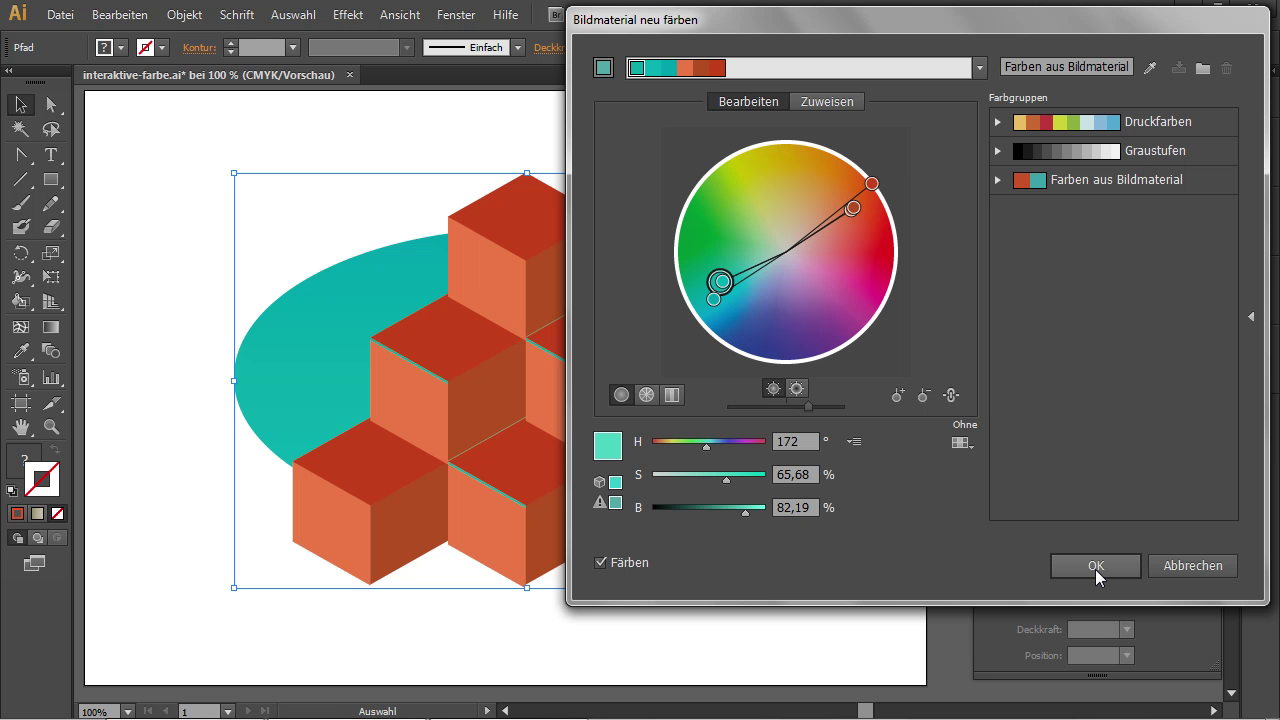Collapse the color groups storage arrow
Viewport: 1280px width, 720px height.
point(1251,316)
